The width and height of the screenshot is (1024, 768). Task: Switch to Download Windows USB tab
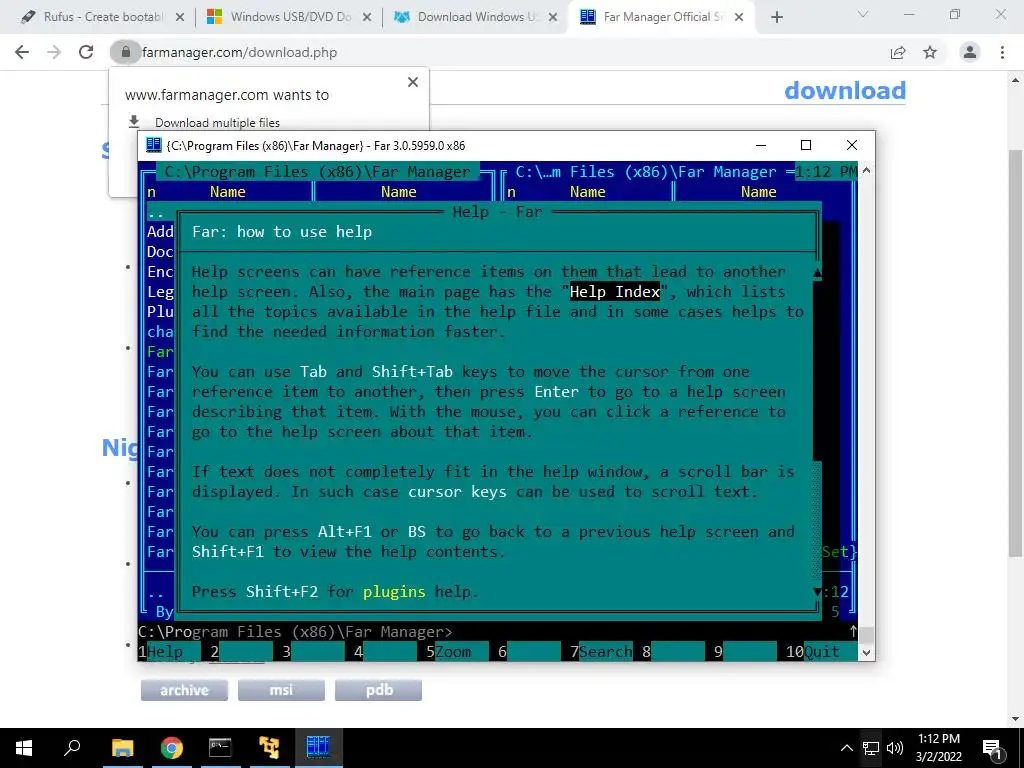tap(475, 17)
